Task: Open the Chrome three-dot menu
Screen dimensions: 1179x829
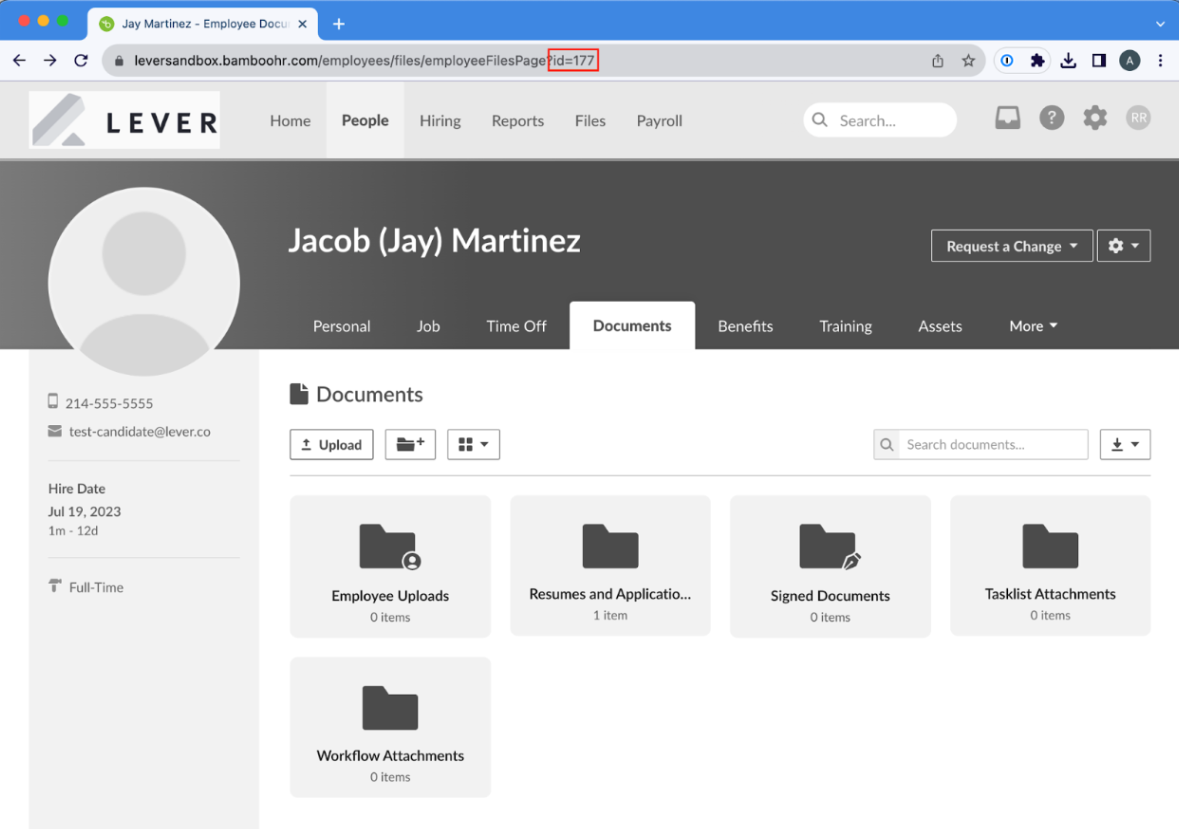Action: 1160,61
